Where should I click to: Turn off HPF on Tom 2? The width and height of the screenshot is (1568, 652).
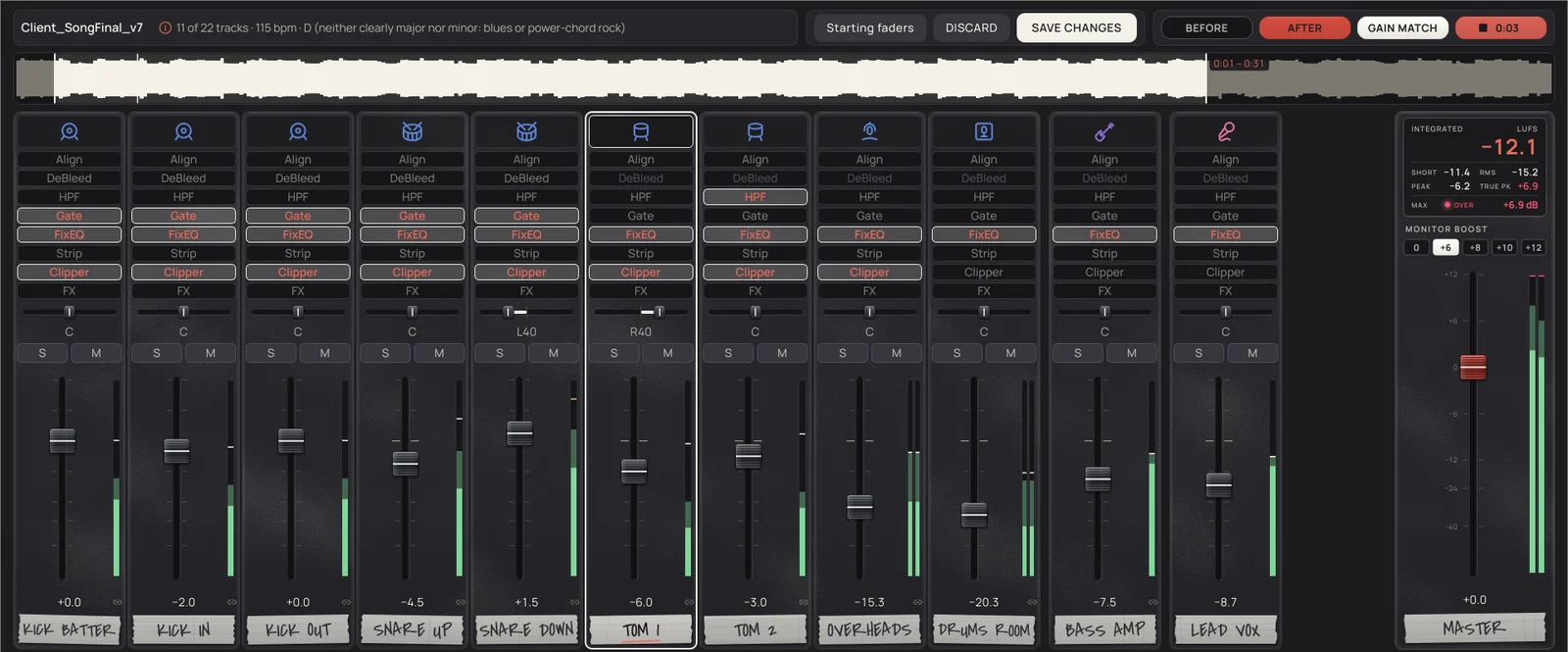756,197
